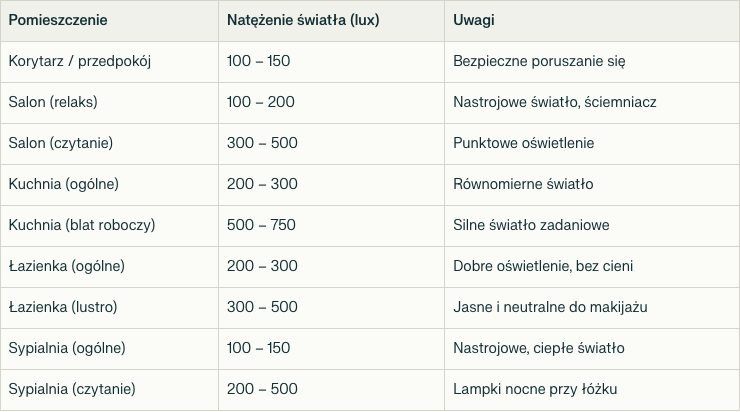
Task: Select the Salon (relaks) cell
Action: click(53, 102)
